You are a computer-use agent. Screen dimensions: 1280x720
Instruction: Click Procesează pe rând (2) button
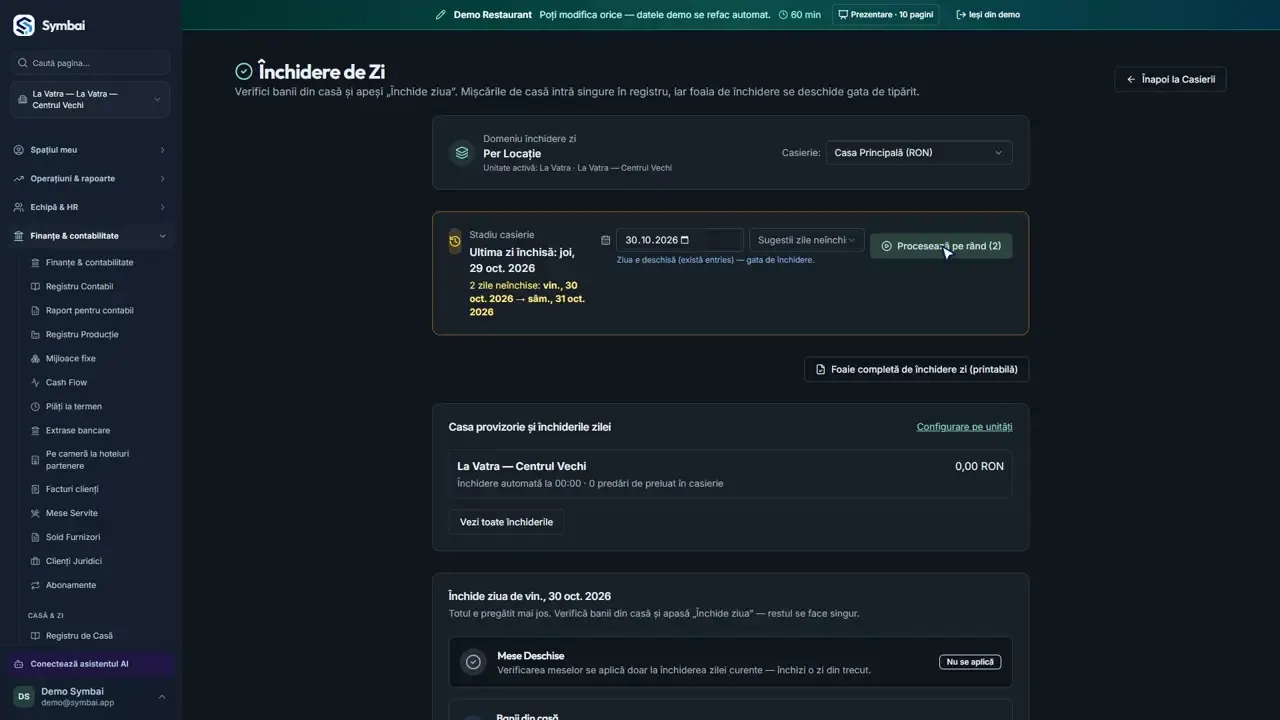(x=941, y=246)
